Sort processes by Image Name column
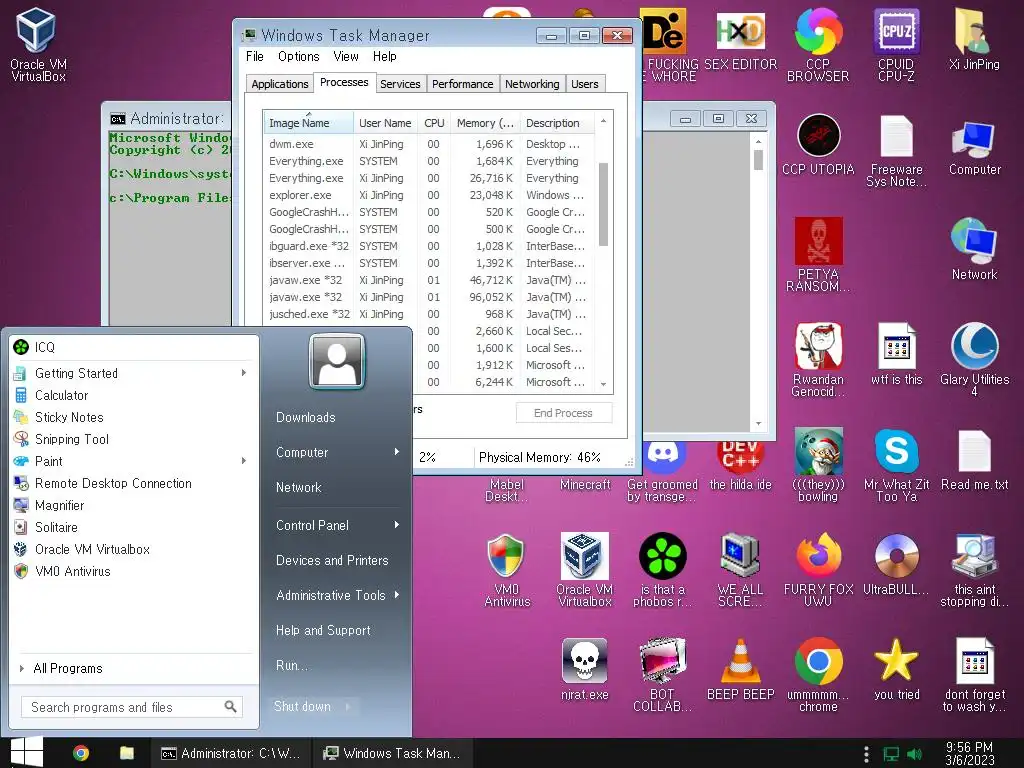 (x=308, y=123)
